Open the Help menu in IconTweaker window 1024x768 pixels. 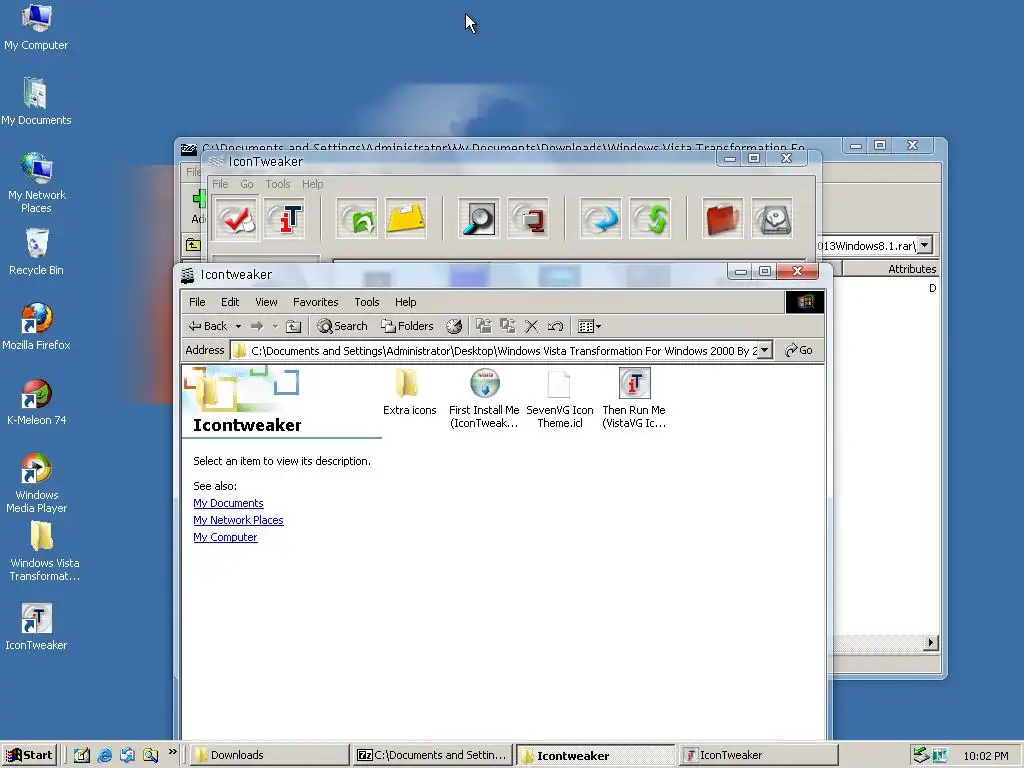[312, 184]
